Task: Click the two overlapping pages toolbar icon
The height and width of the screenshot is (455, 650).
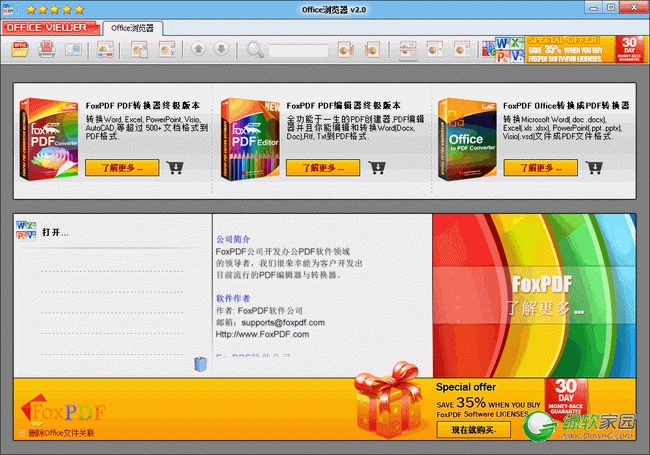Action: pyautogui.click(x=140, y=49)
